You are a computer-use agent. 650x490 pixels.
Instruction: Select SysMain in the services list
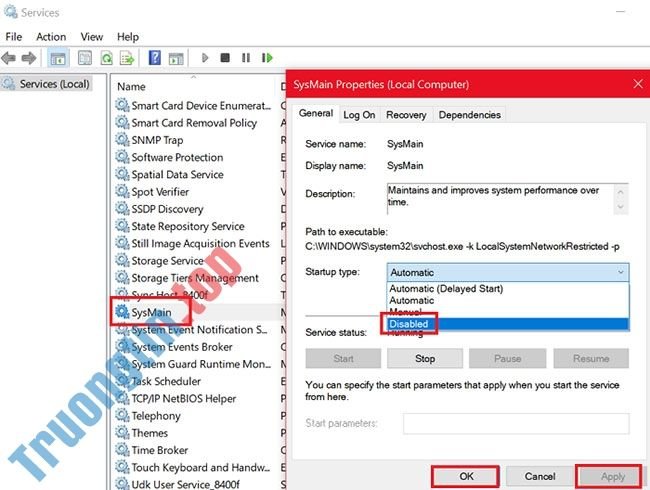tap(151, 312)
